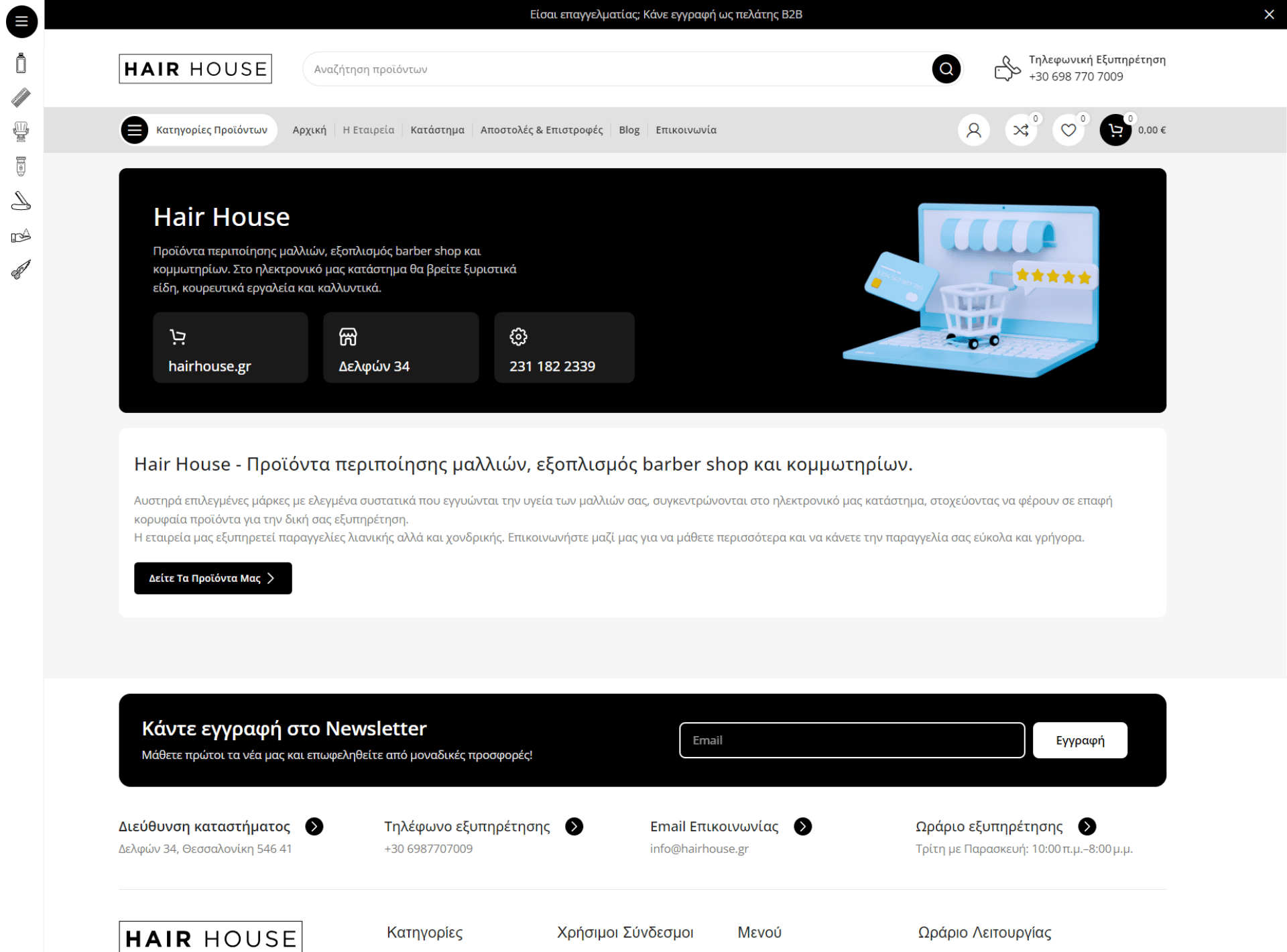Click the shopping cart icon
This screenshot has width=1287, height=952.
pos(1115,129)
